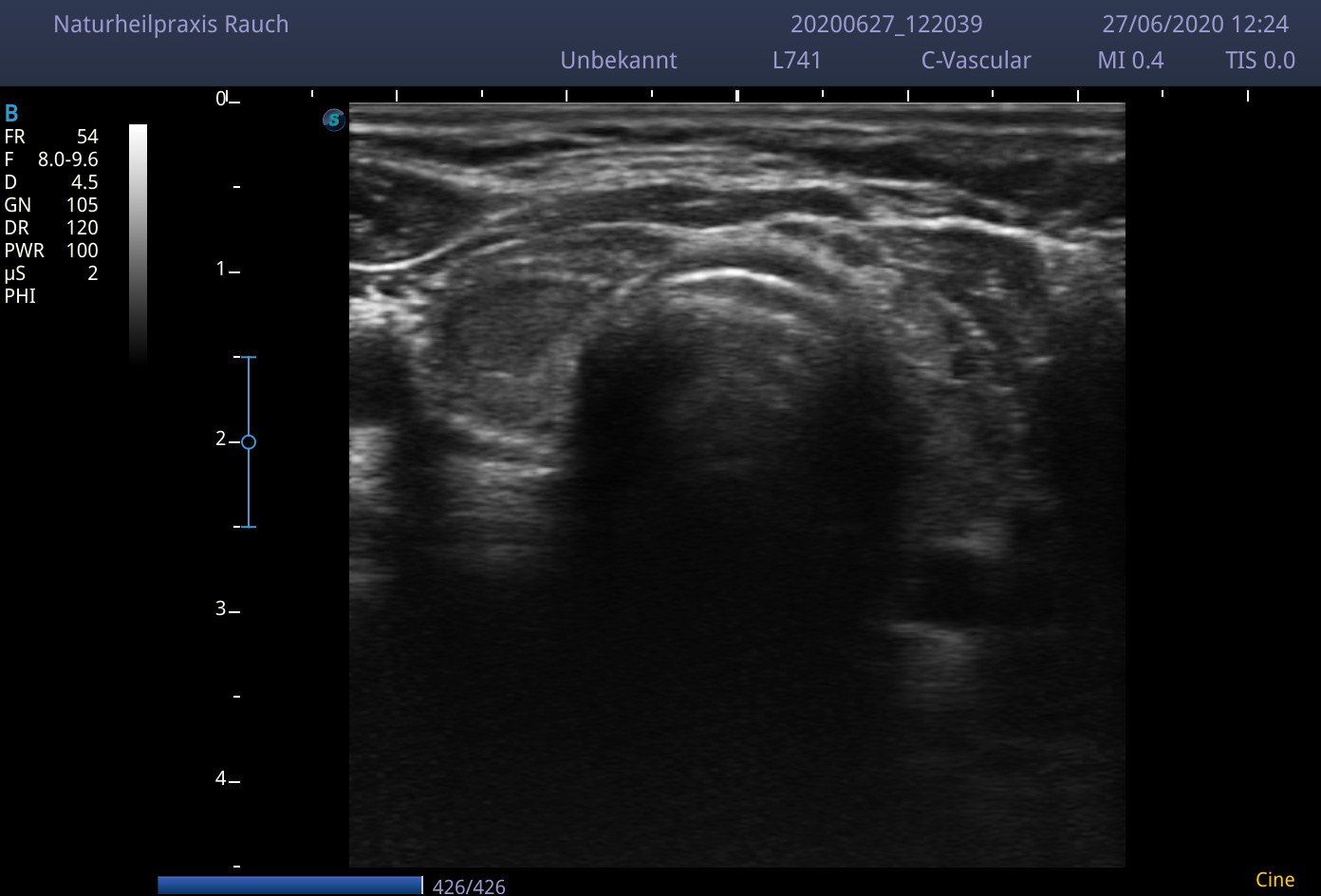Select the B mode indicator
This screenshot has width=1321, height=896.
point(11,114)
